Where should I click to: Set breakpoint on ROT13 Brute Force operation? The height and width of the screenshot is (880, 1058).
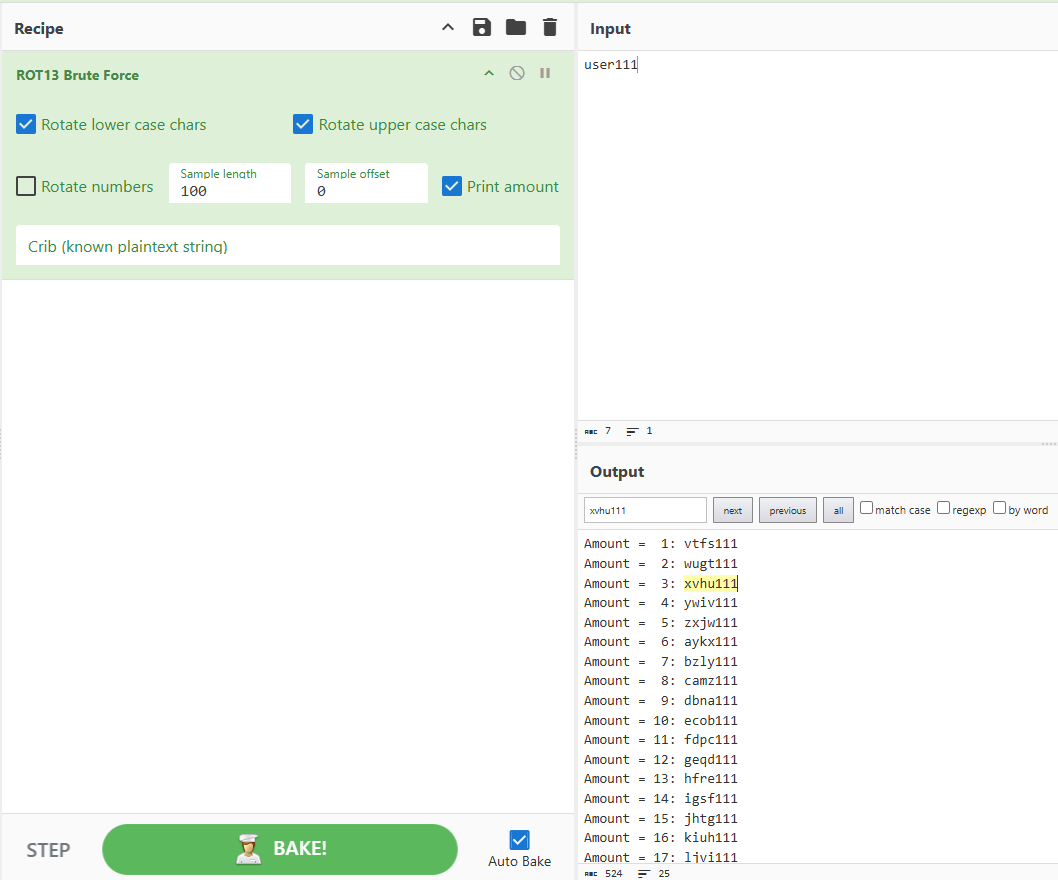(545, 74)
